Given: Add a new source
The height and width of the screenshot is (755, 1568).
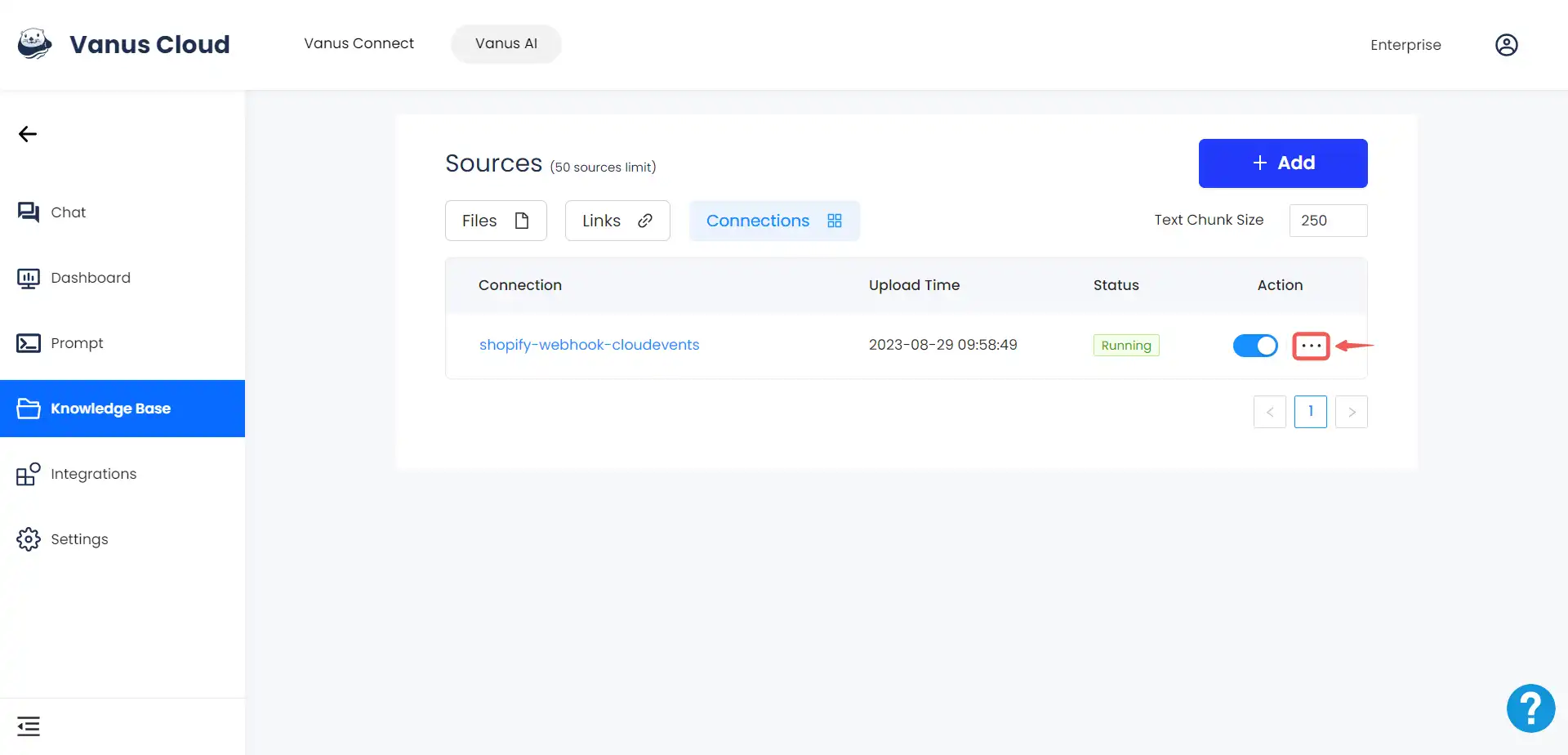Looking at the screenshot, I should [x=1283, y=163].
